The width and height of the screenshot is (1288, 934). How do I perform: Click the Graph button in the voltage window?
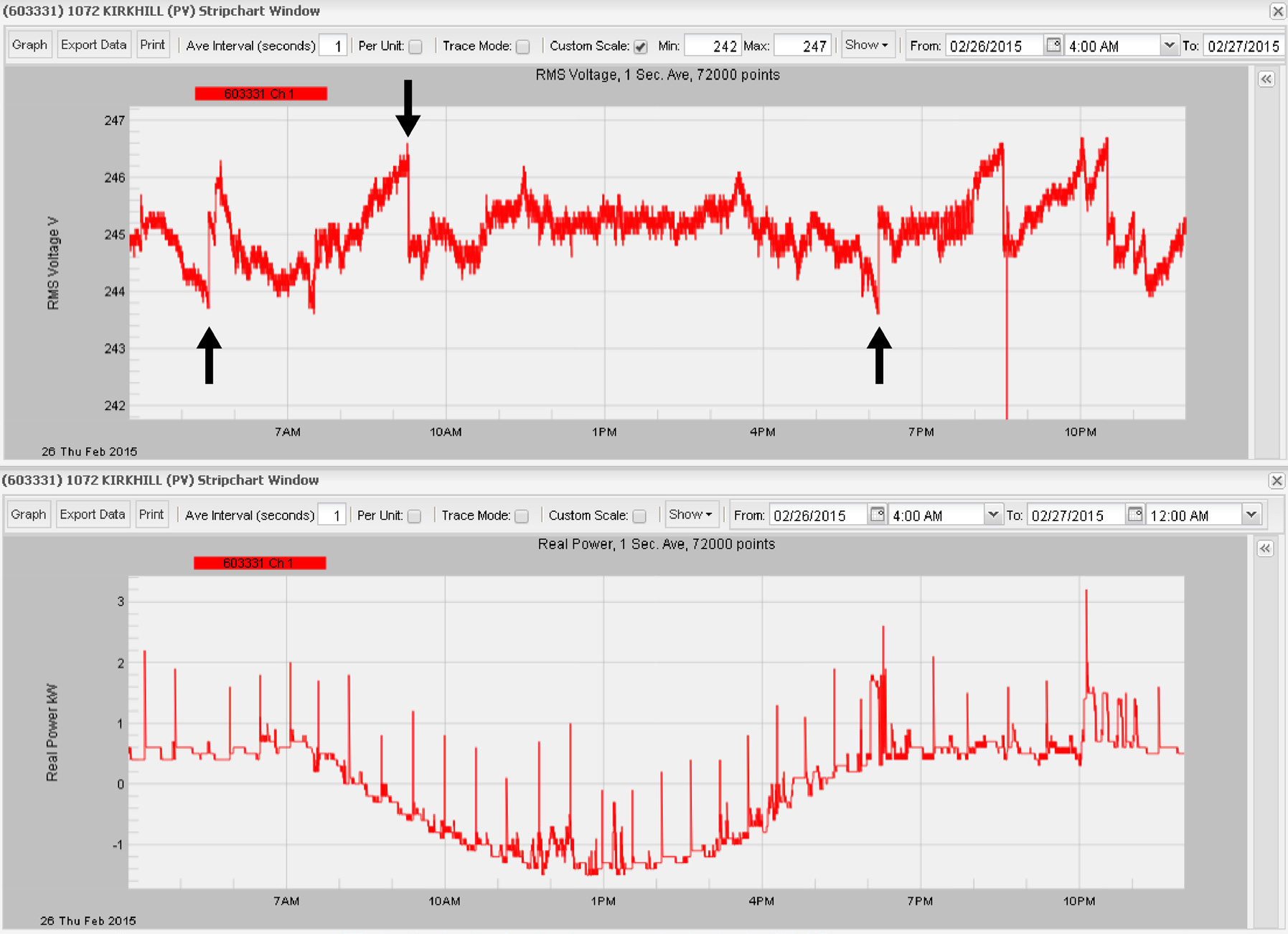(x=29, y=45)
